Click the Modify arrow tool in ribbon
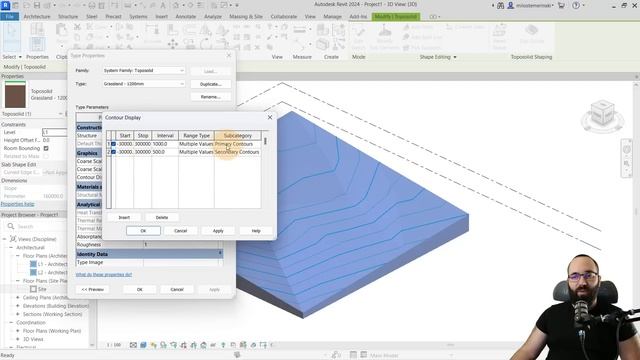Screen dimensions: 640x360 (x=11, y=36)
